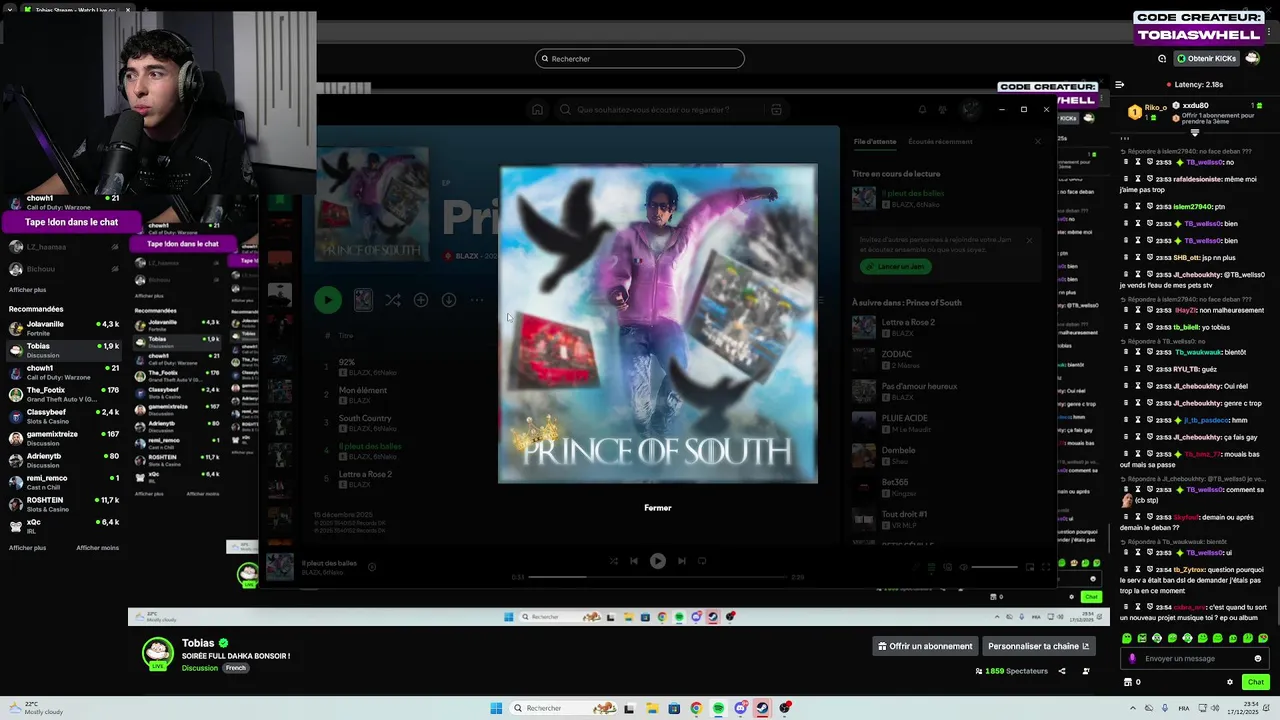Open Task View on the taskbar
This screenshot has width=1280, height=720.
(x=629, y=708)
